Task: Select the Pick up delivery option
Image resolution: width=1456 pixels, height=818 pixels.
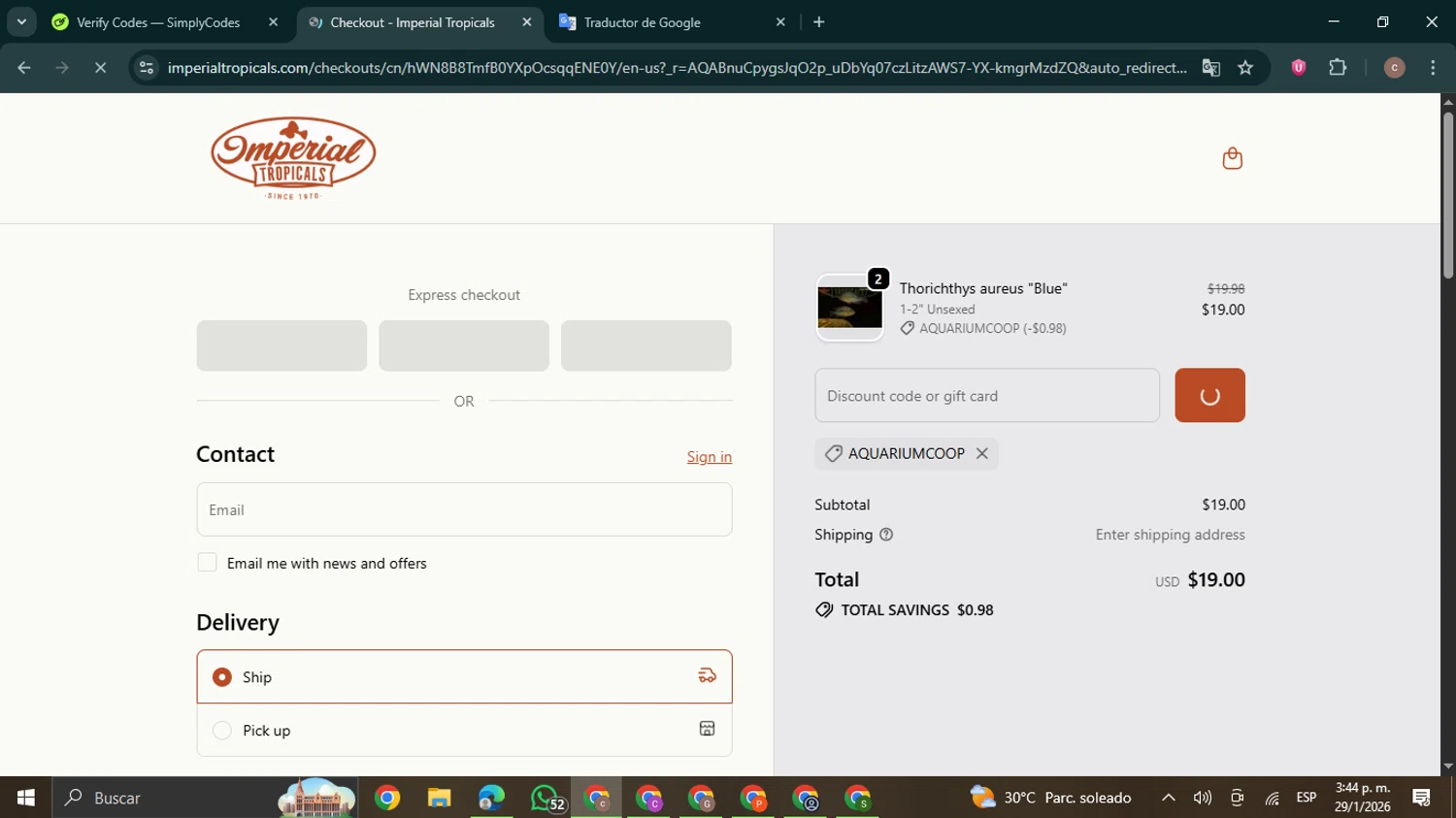Action: pos(464,730)
